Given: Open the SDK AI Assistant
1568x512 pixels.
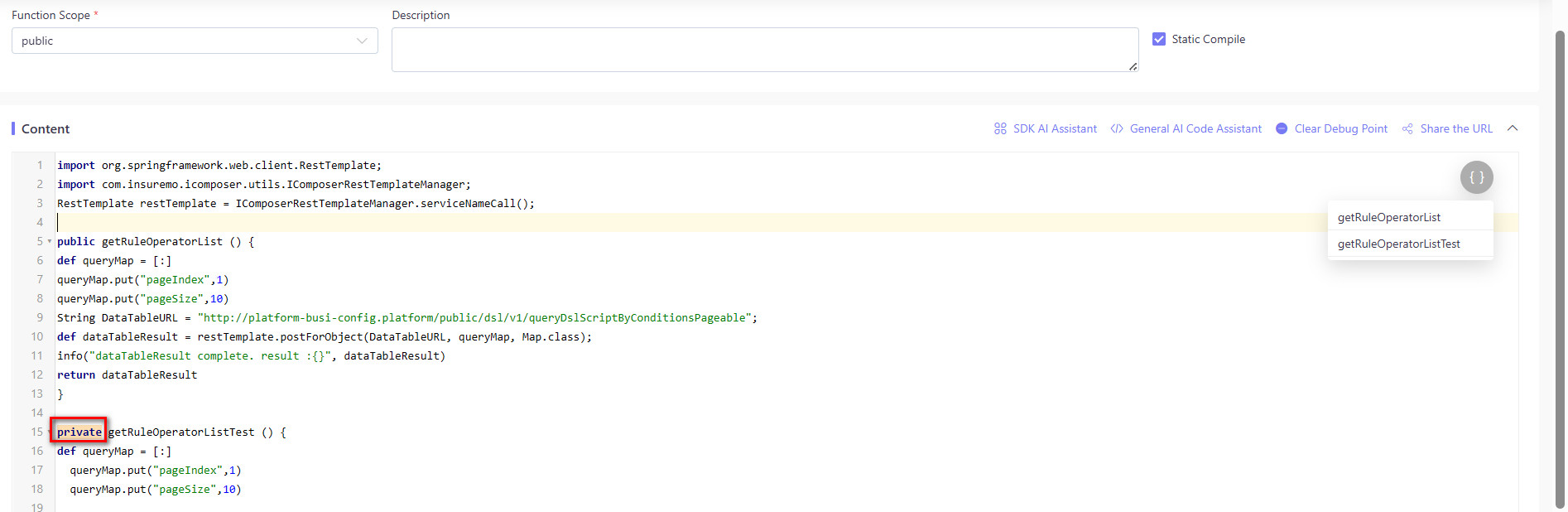Looking at the screenshot, I should click(1055, 128).
